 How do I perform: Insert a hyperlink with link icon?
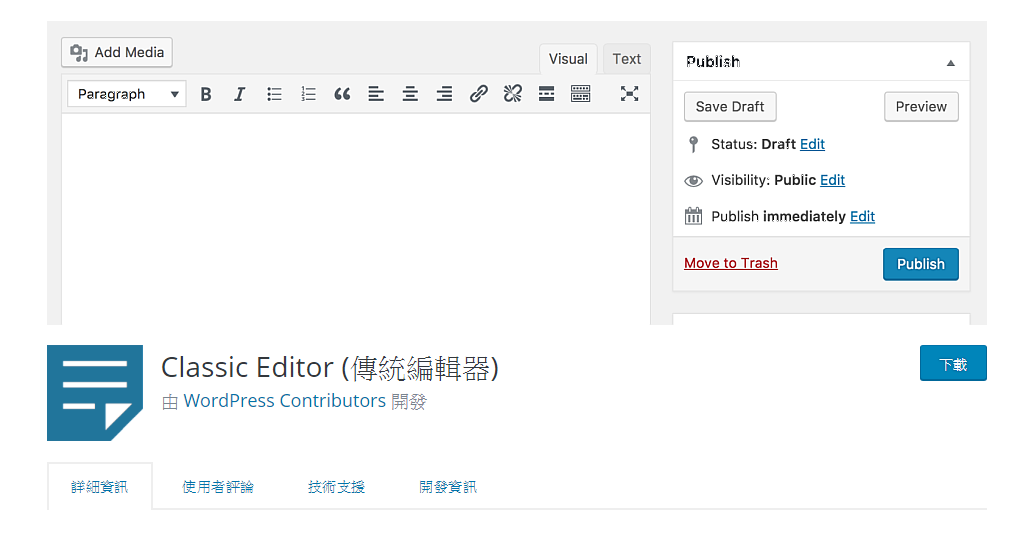coord(478,95)
